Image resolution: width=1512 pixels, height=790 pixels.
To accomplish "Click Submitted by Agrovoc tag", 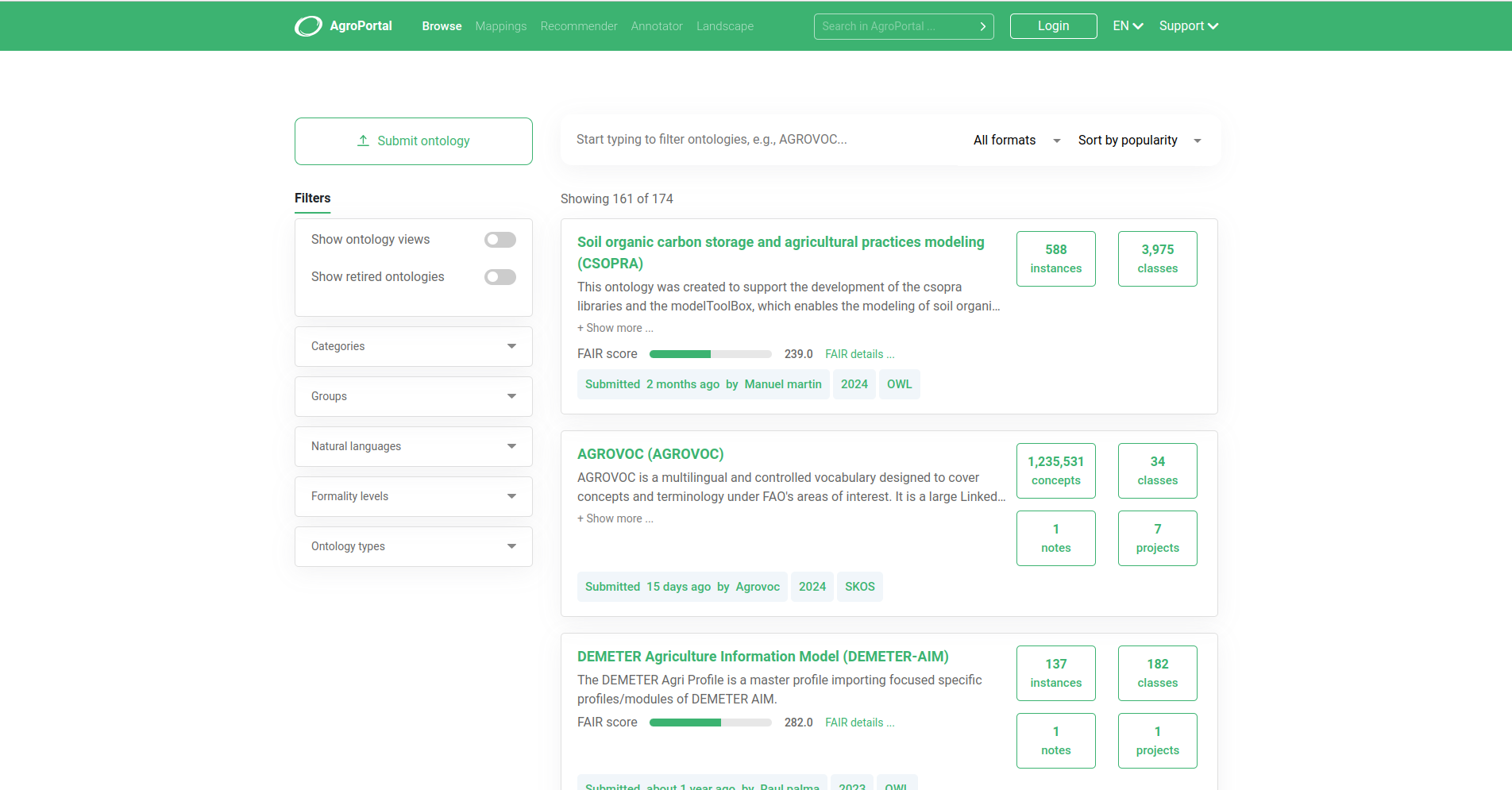I will (x=682, y=587).
